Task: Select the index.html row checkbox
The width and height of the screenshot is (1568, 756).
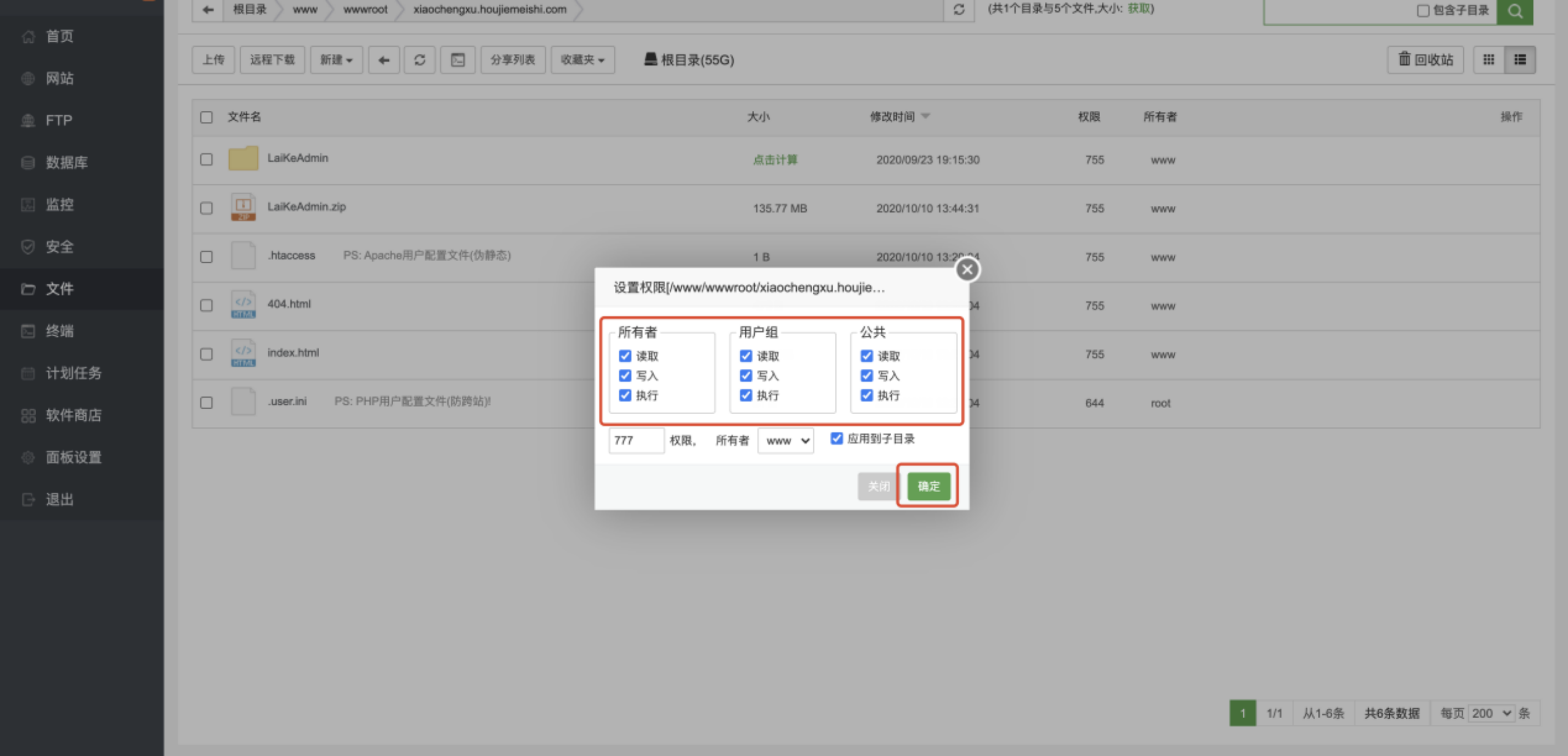Action: (206, 354)
